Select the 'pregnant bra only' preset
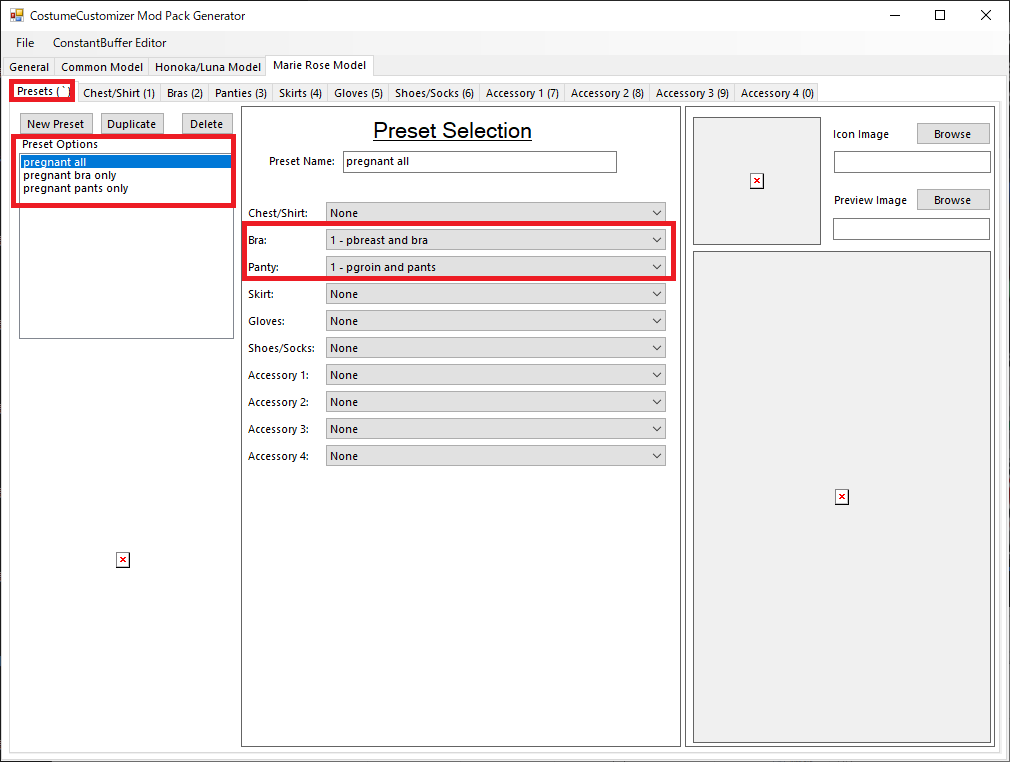Viewport: 1010px width, 762px height. pyautogui.click(x=126, y=175)
